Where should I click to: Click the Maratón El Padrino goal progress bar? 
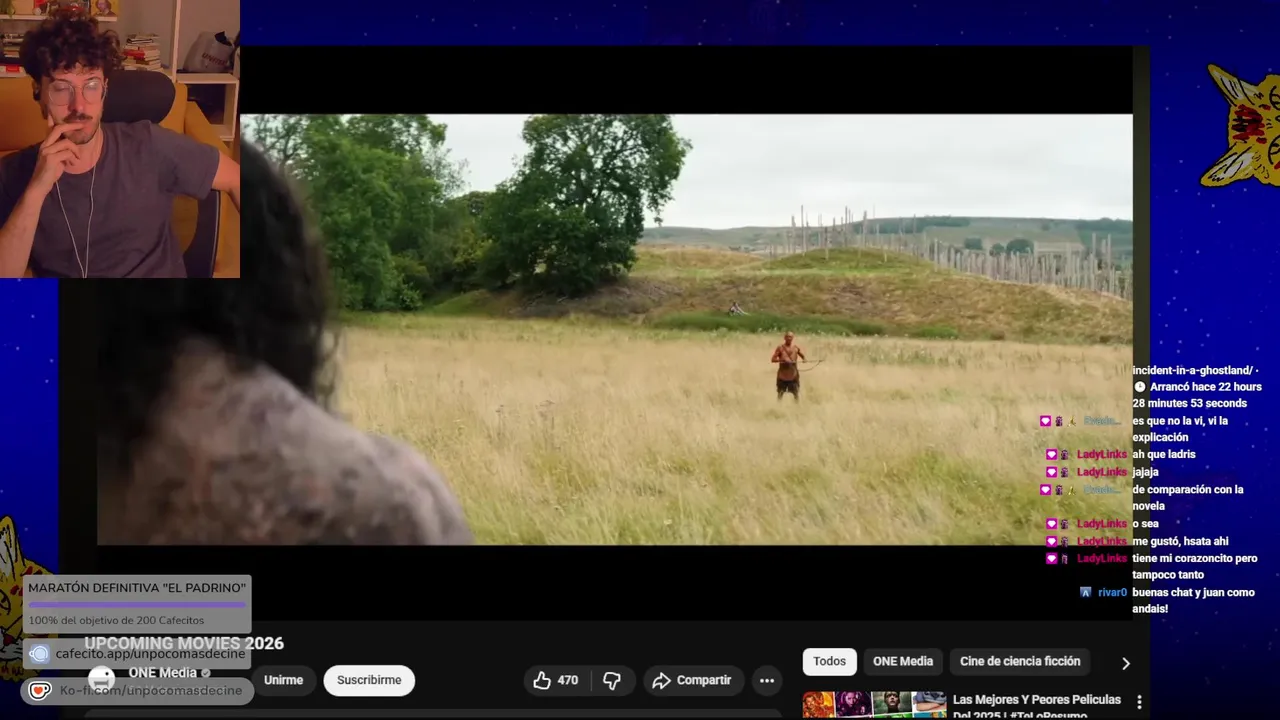(137, 604)
